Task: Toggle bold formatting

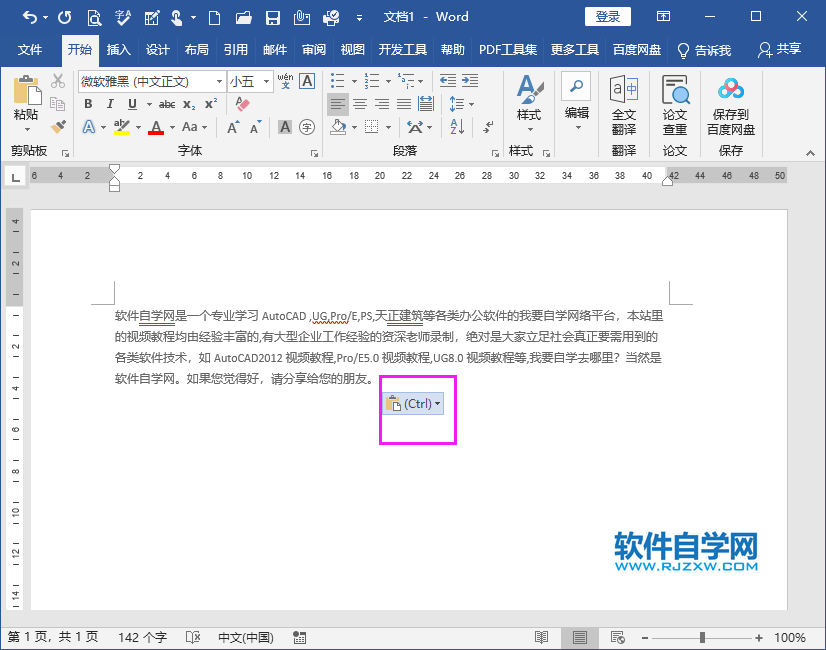Action: point(88,103)
